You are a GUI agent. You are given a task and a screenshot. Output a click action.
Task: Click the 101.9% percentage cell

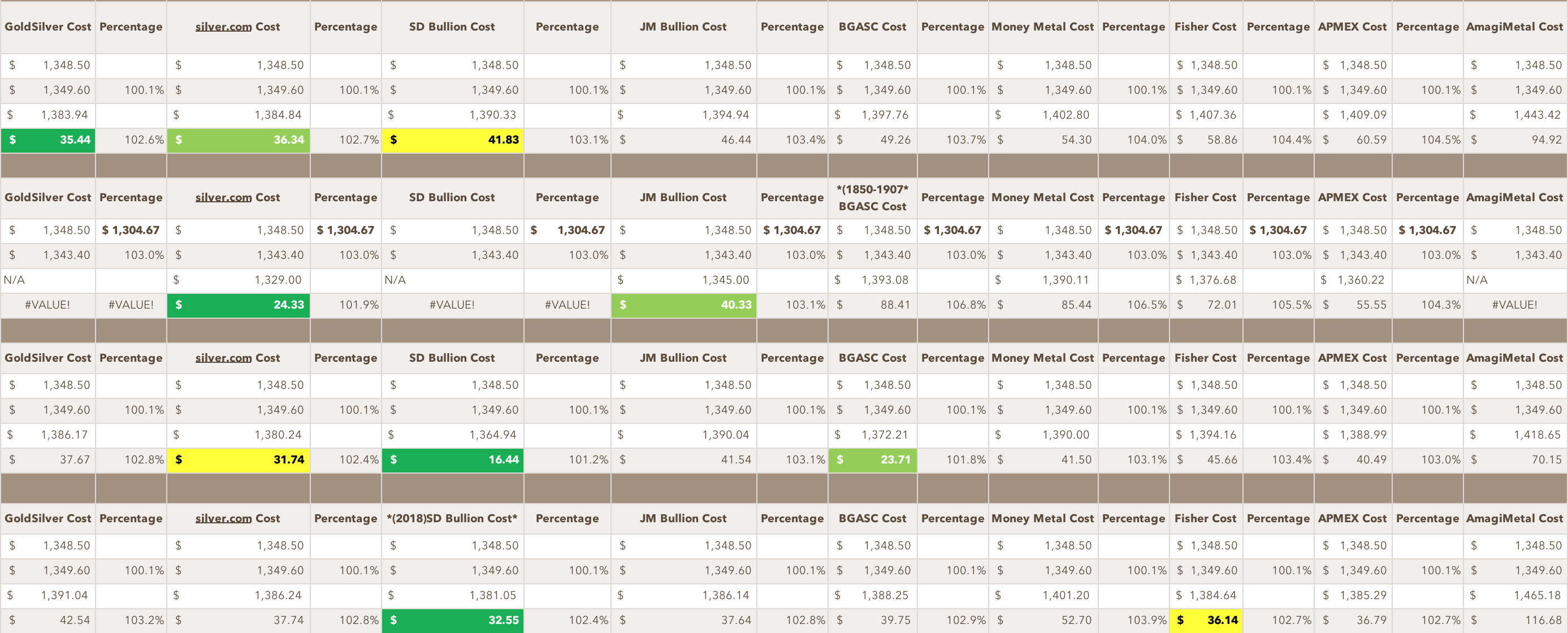(x=346, y=305)
